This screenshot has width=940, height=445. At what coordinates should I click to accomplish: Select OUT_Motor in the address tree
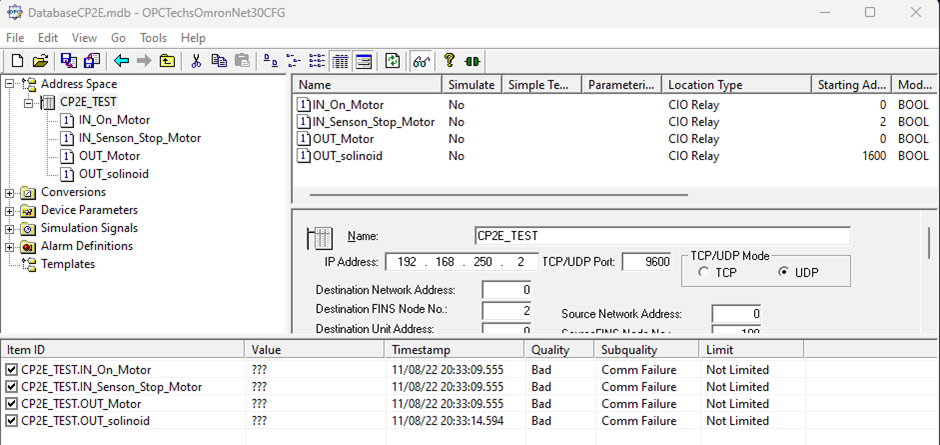109,156
